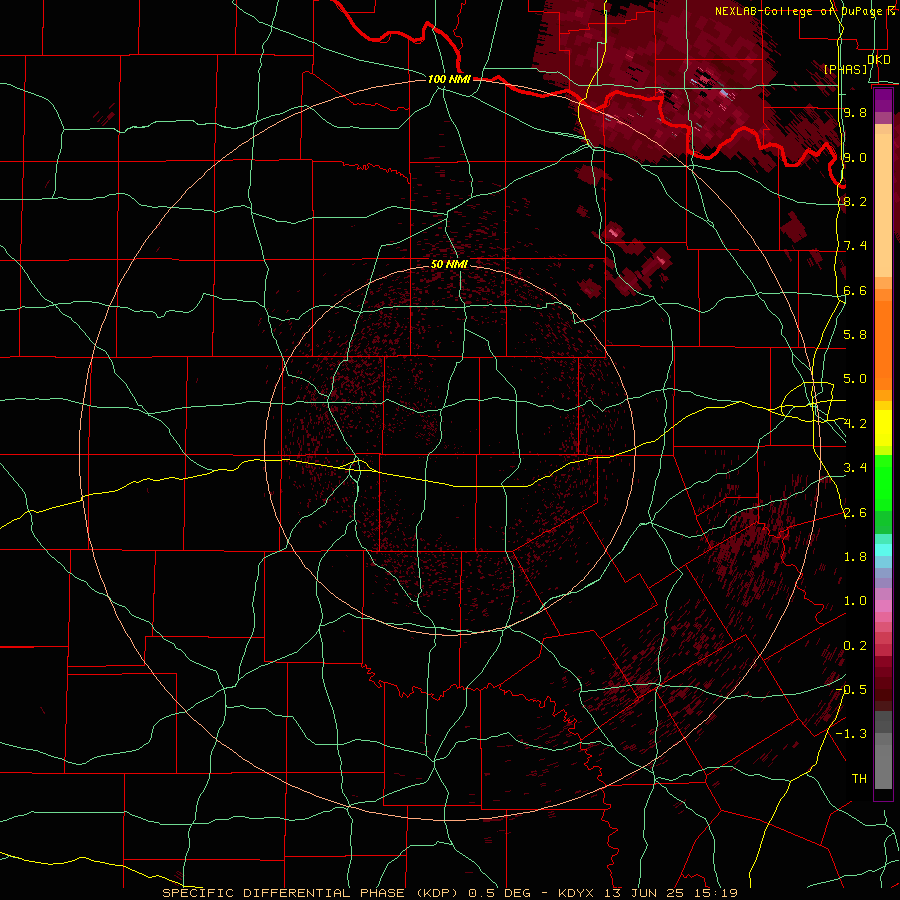
Task: Click the 4.2 scale value
Action: [855, 424]
